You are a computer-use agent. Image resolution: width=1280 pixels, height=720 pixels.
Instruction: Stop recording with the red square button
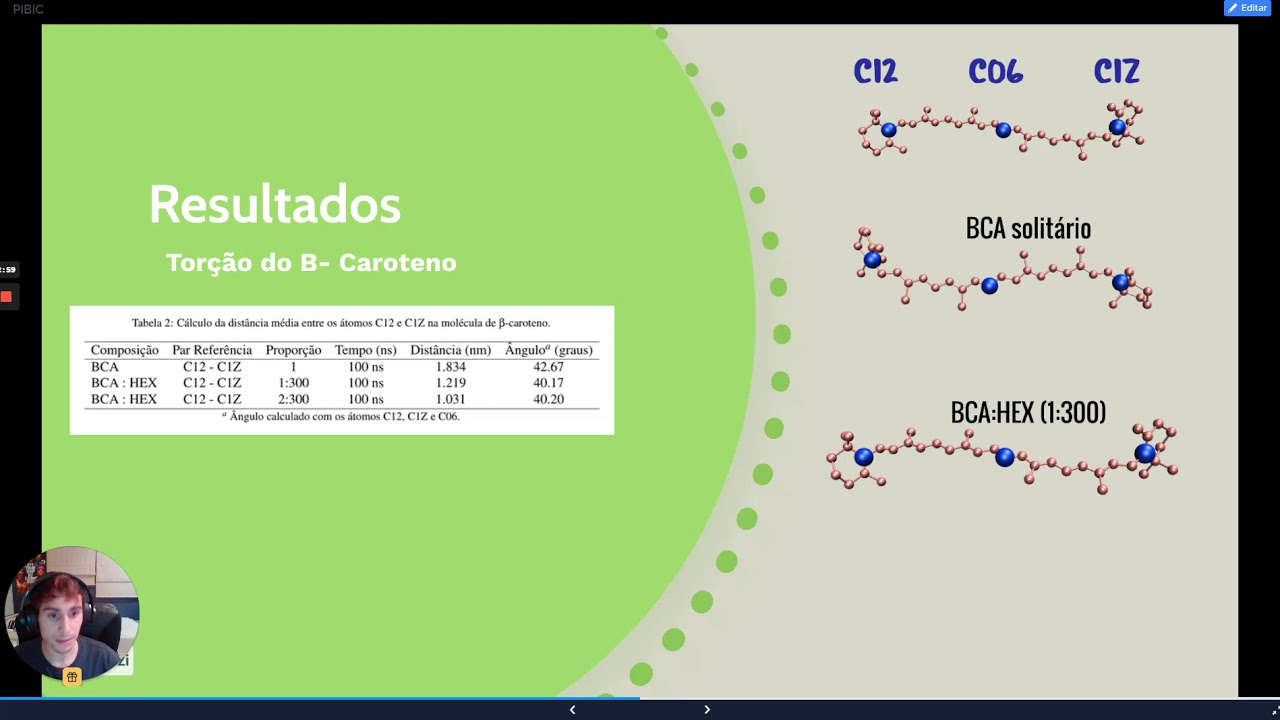pyautogui.click(x=6, y=297)
